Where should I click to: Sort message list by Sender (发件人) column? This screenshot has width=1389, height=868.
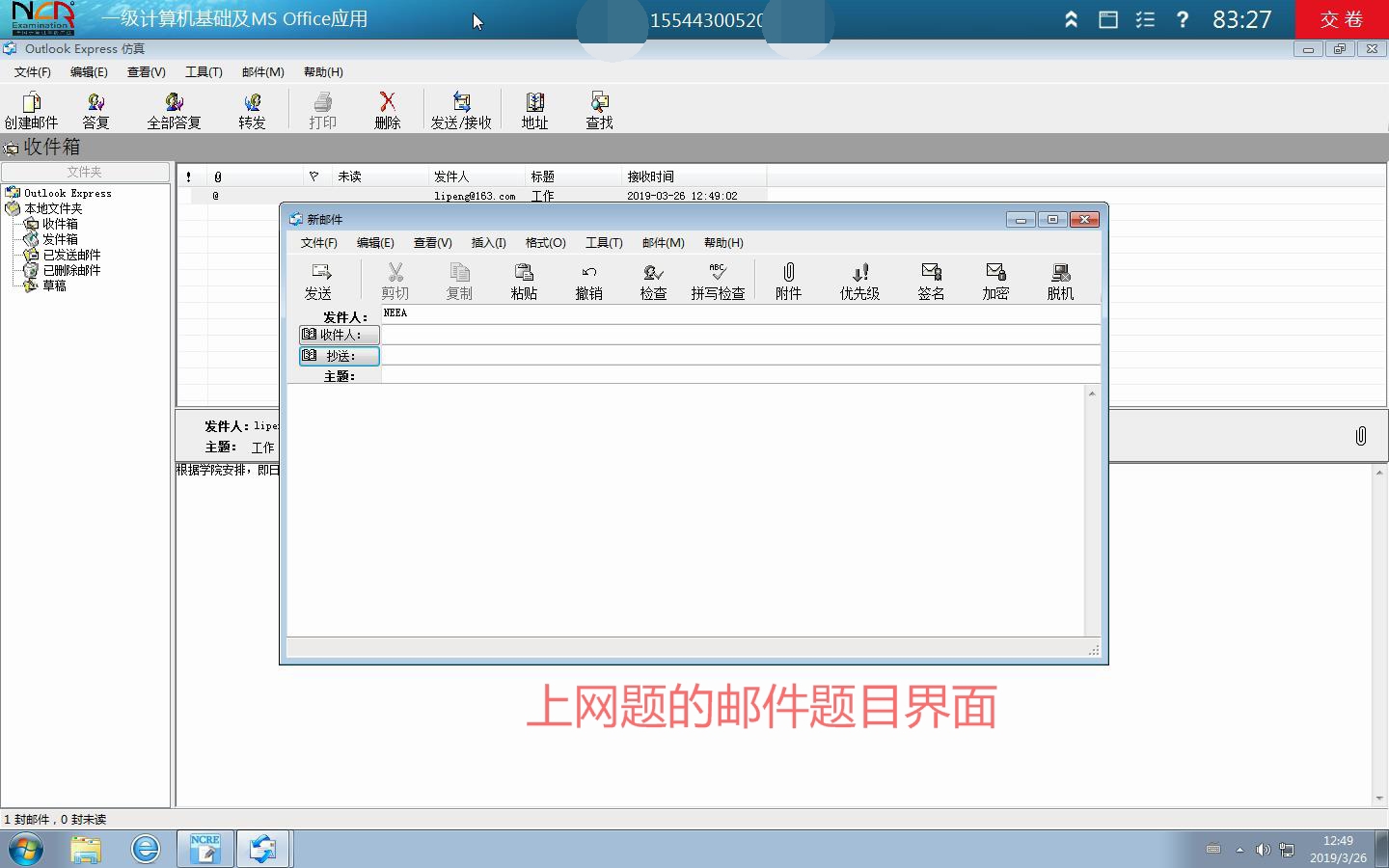[477, 176]
